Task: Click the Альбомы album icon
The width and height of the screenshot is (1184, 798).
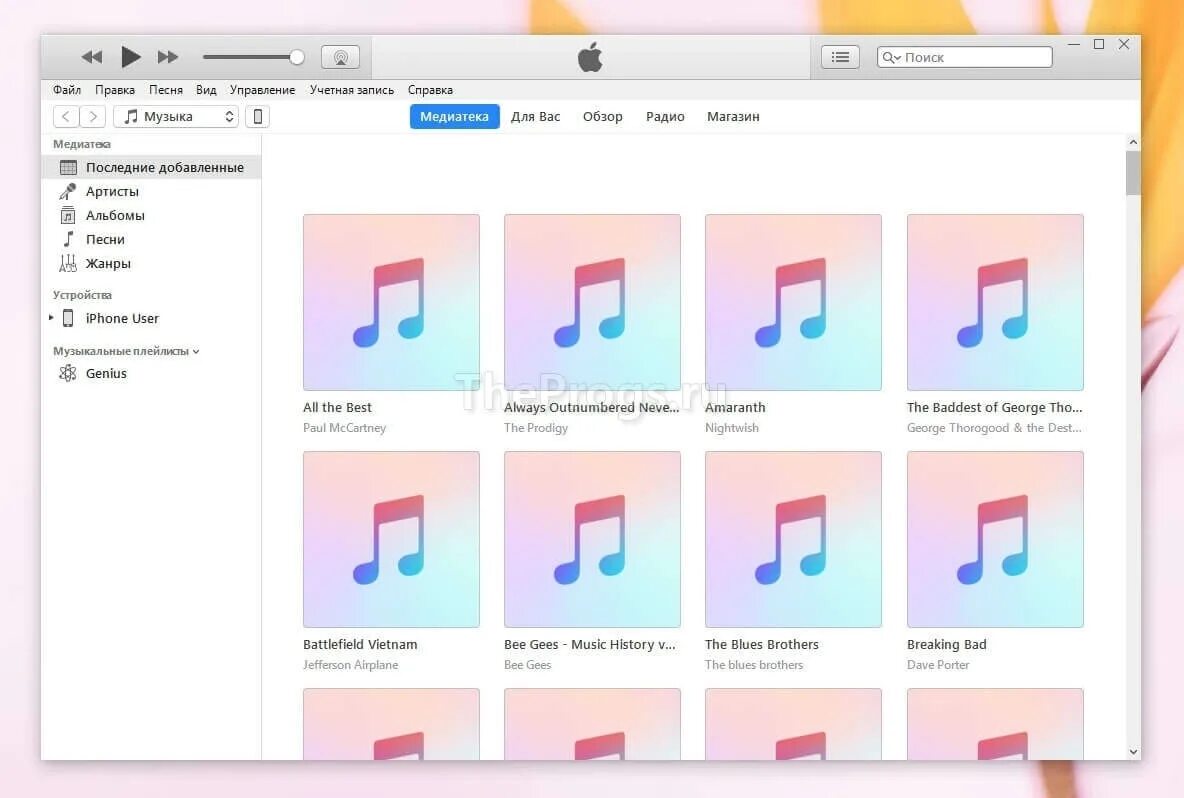Action: pos(68,215)
